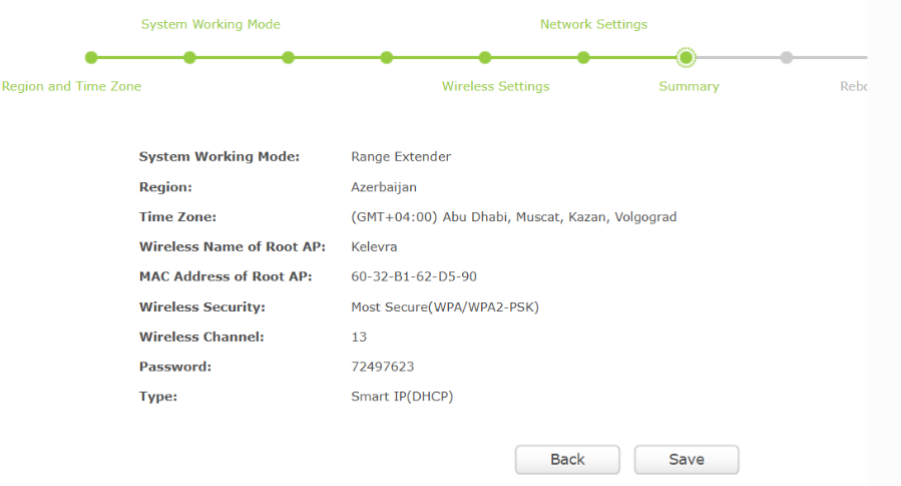Click the Network Settings step dot

[583, 58]
